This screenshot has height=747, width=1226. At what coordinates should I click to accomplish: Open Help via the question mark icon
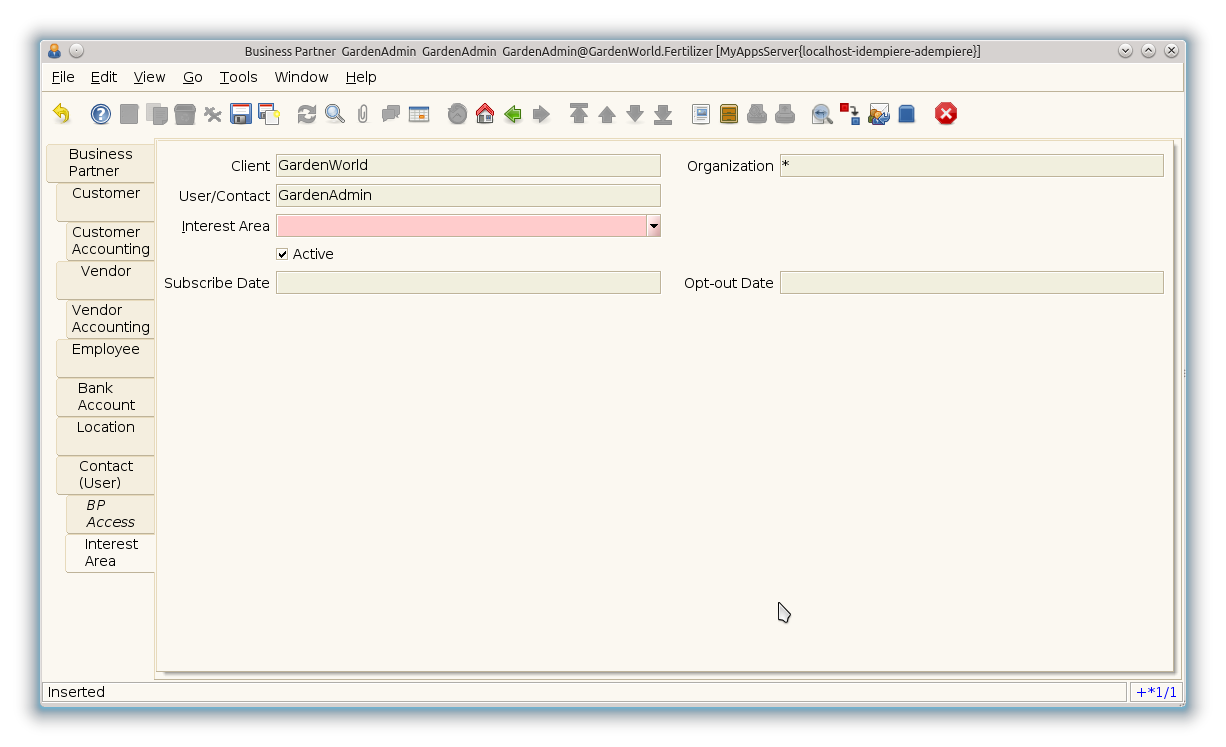(101, 114)
